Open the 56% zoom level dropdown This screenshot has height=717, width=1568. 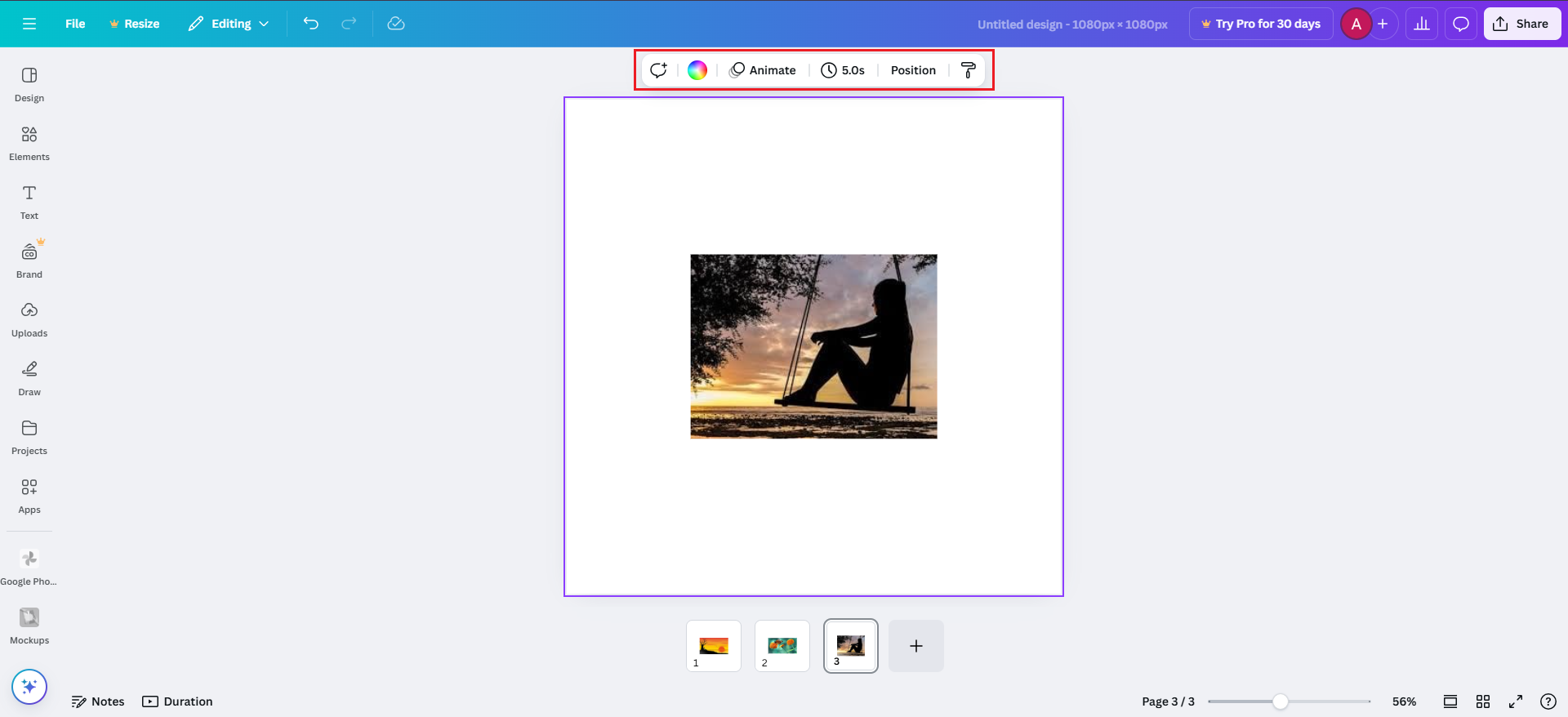(1405, 701)
